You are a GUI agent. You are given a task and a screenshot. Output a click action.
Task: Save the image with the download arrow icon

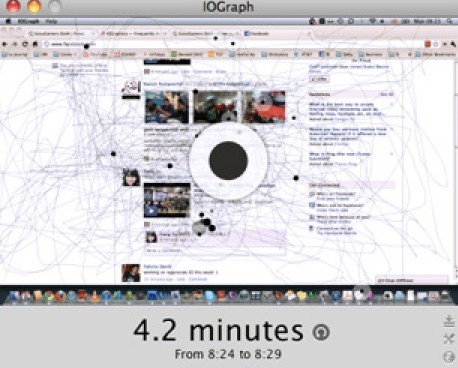tap(449, 321)
